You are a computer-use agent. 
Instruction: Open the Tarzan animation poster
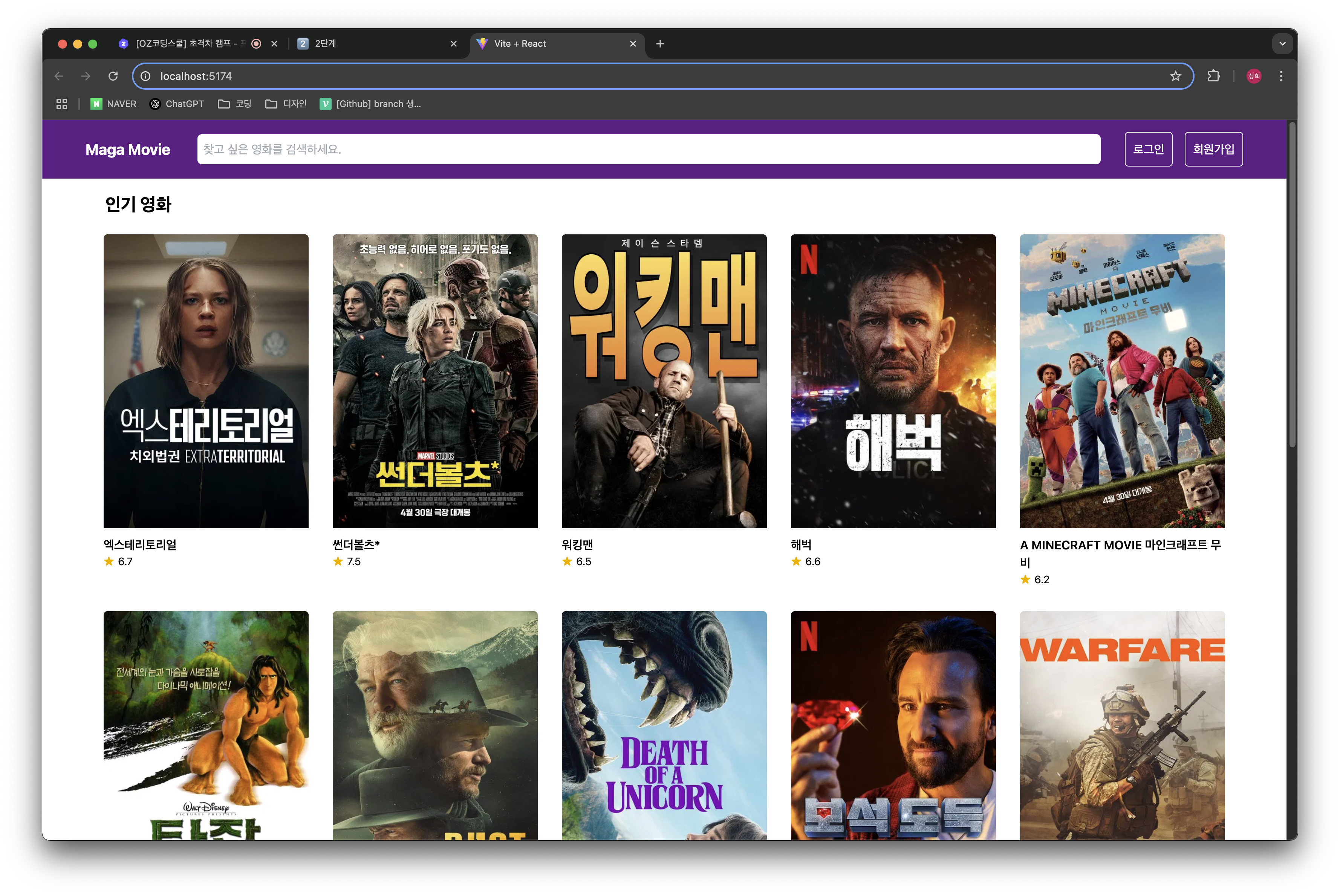(x=206, y=725)
